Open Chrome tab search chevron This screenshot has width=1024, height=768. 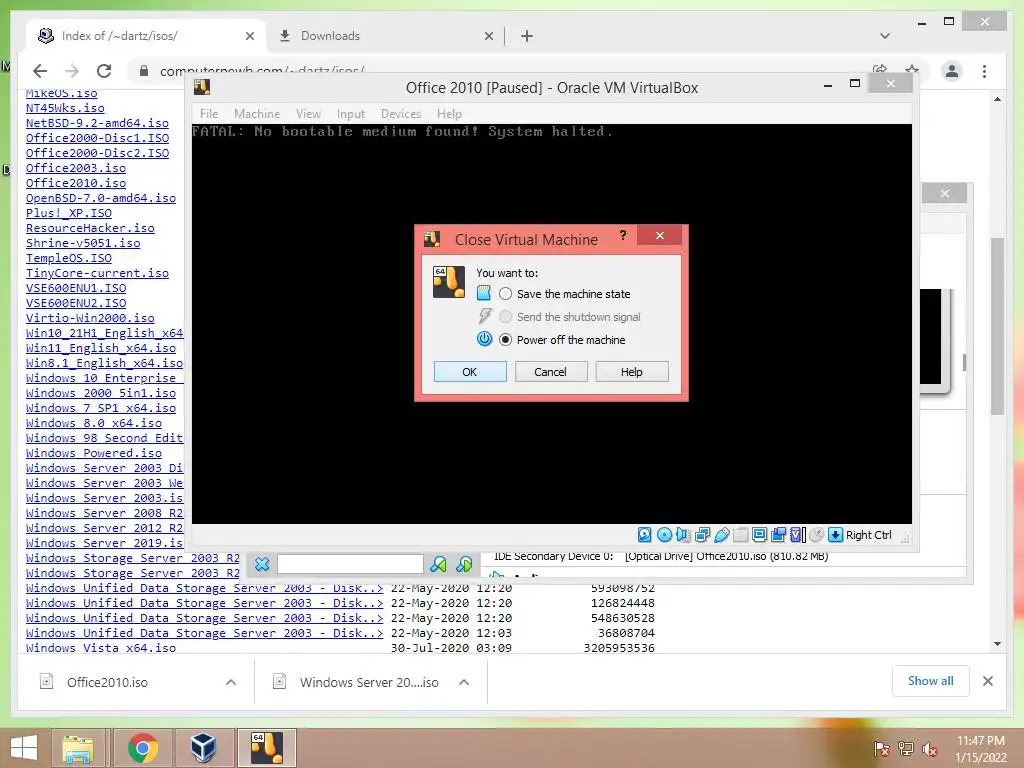click(x=885, y=36)
